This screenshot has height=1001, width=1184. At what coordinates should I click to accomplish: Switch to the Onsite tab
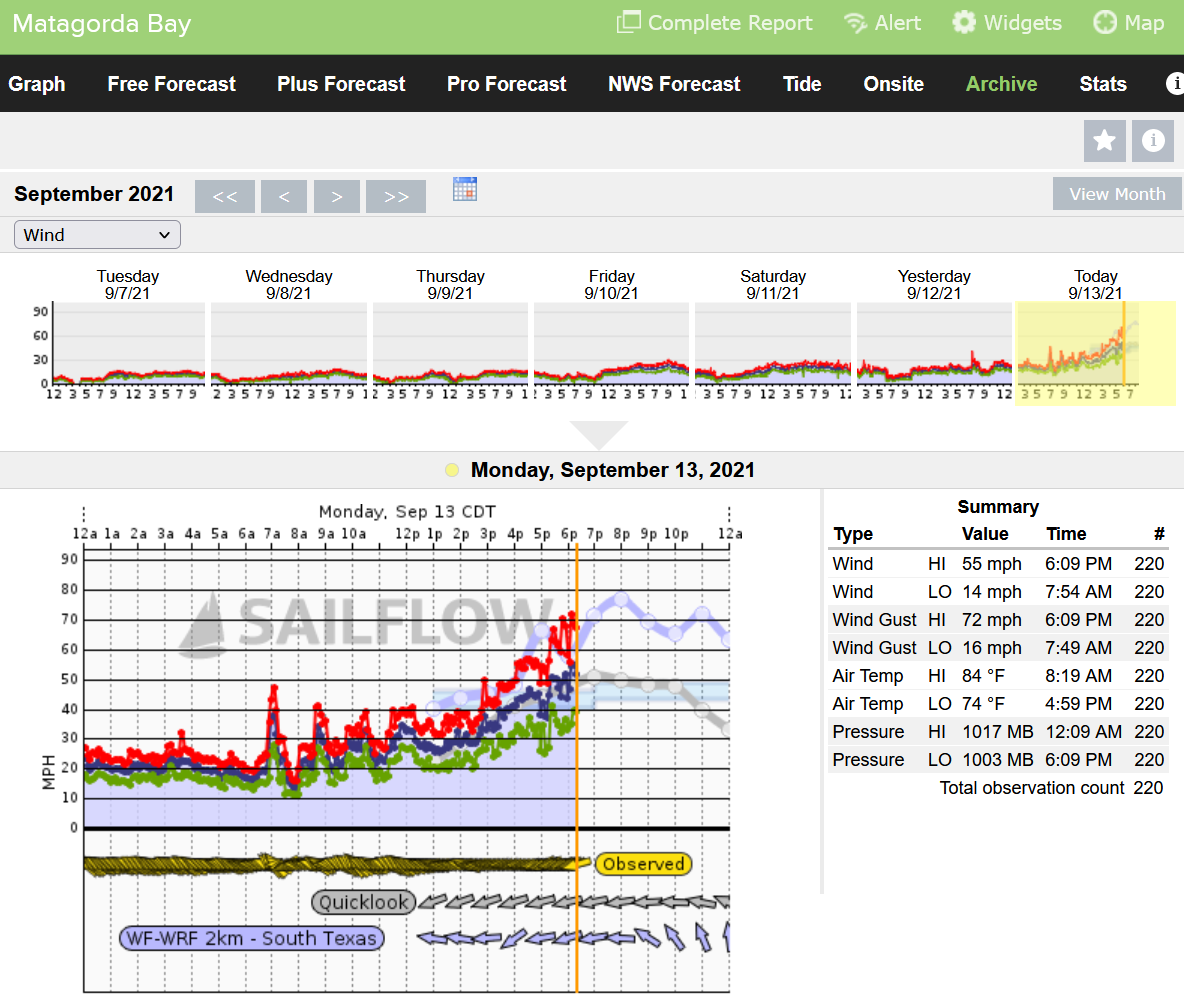point(893,84)
